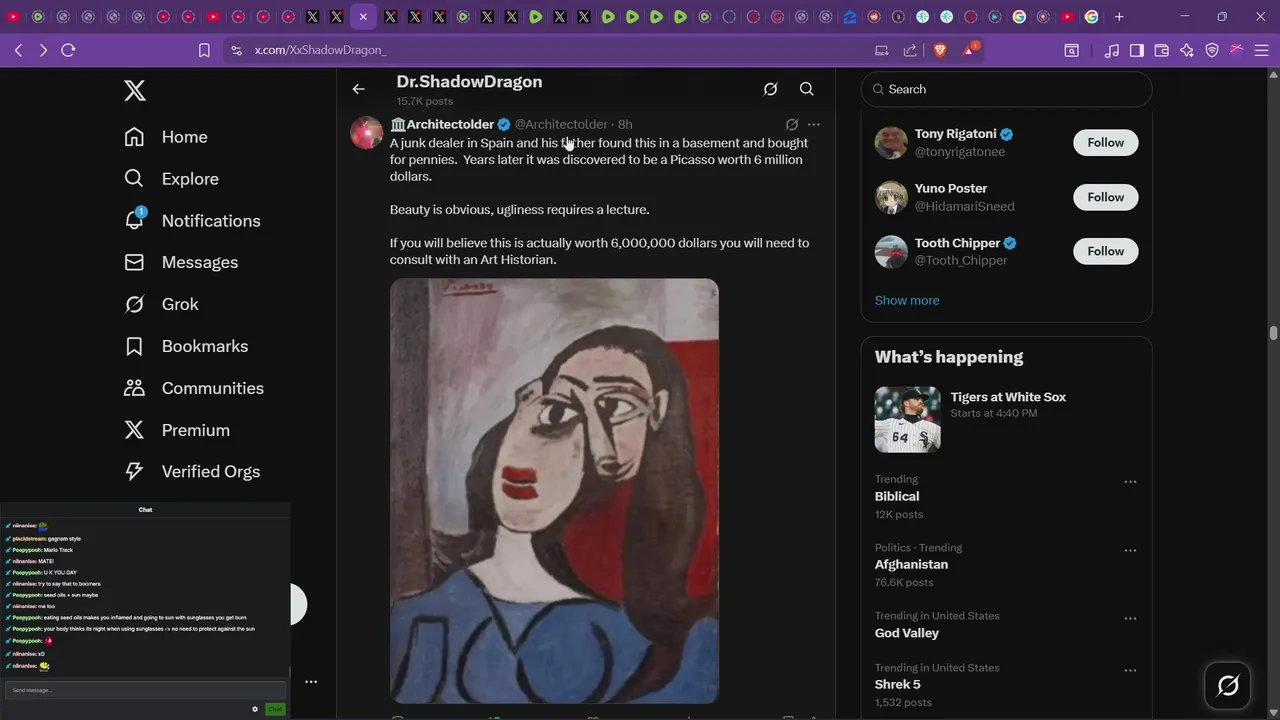Click the green Chat send button
The image size is (1280, 720).
275,709
